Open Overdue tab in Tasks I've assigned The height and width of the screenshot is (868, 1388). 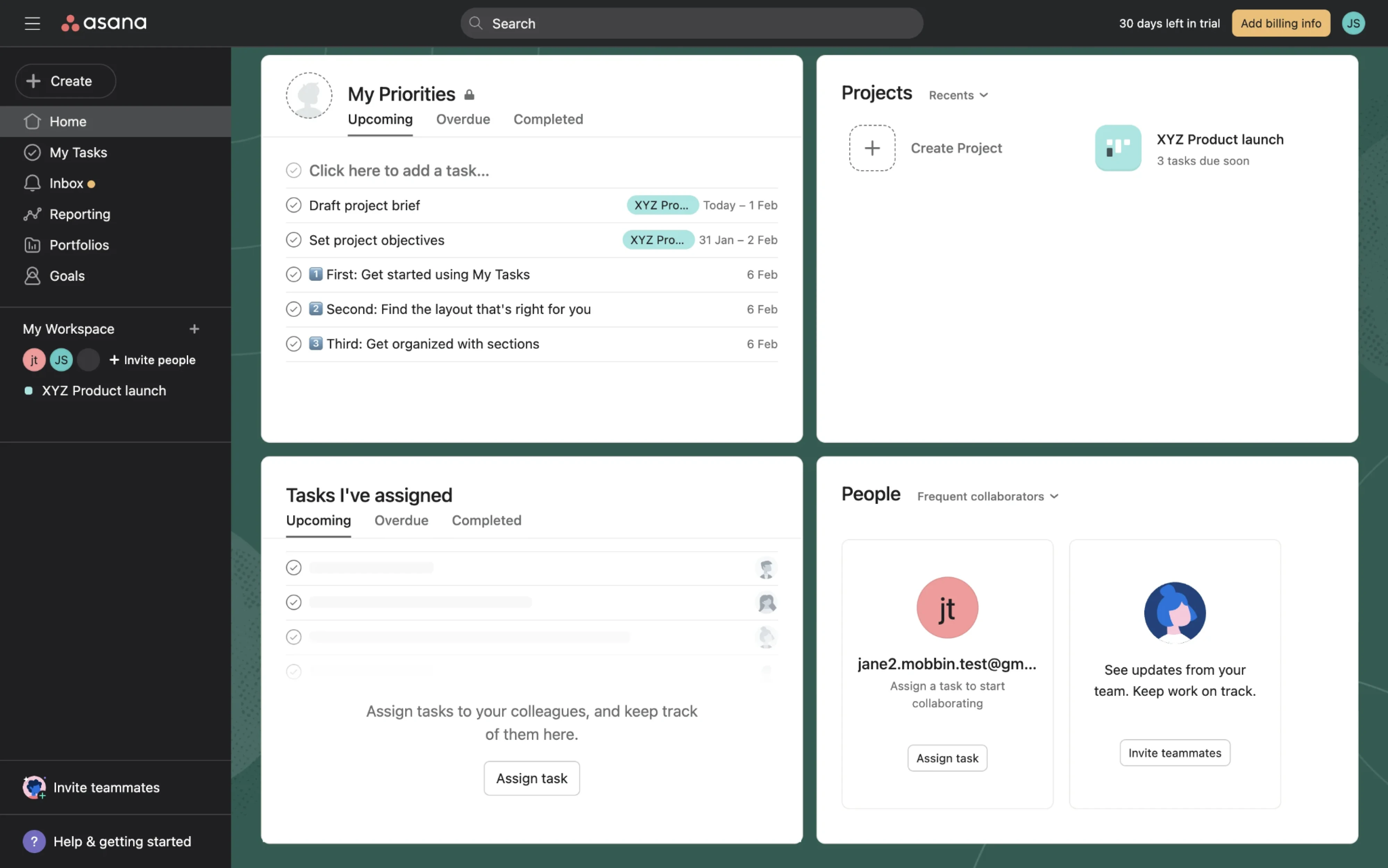click(x=401, y=520)
